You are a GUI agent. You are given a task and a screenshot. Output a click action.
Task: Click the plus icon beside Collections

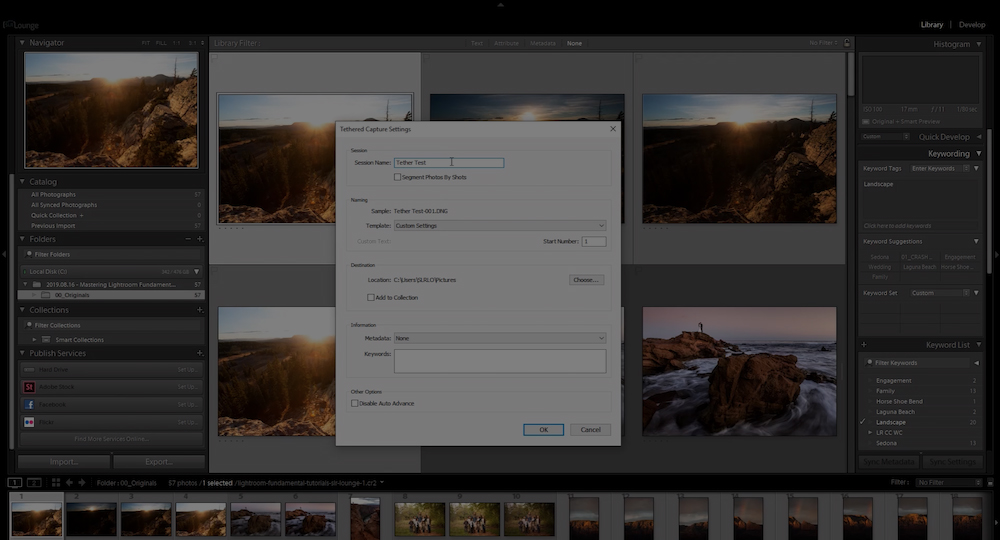(x=200, y=310)
